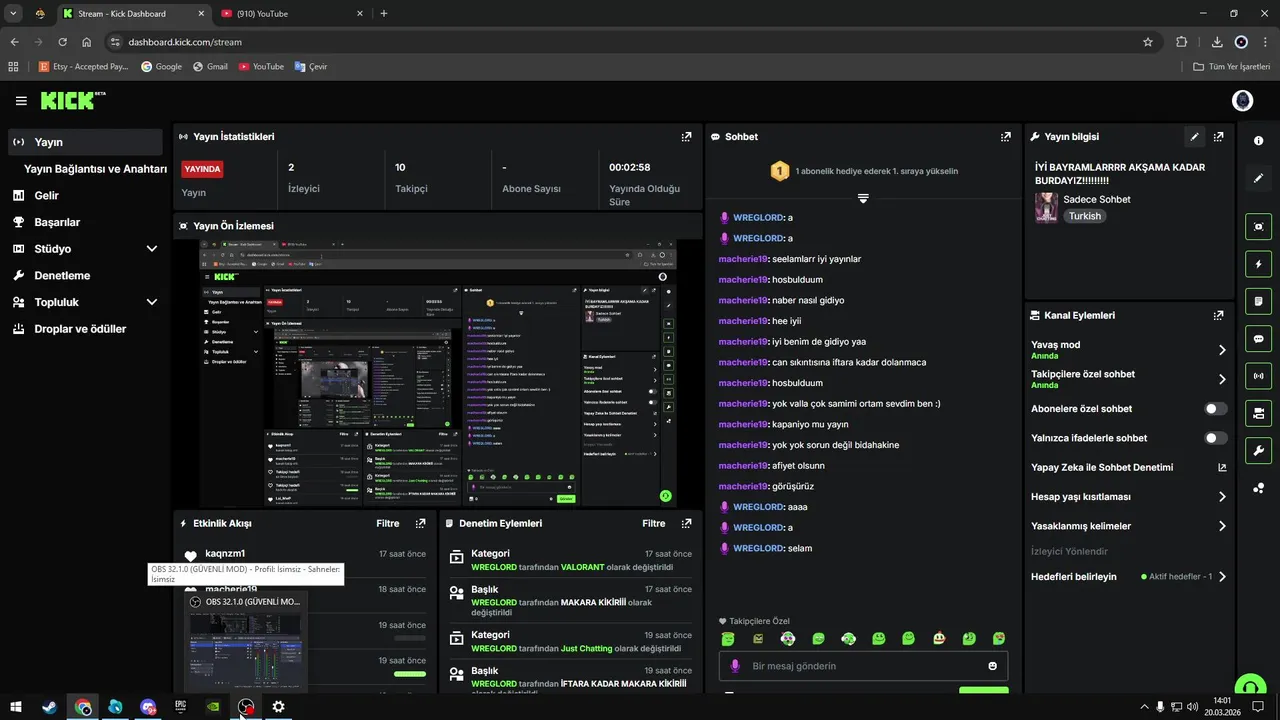
Task: Open Takipçilere özel sohbet settings arrow
Action: click(1222, 379)
